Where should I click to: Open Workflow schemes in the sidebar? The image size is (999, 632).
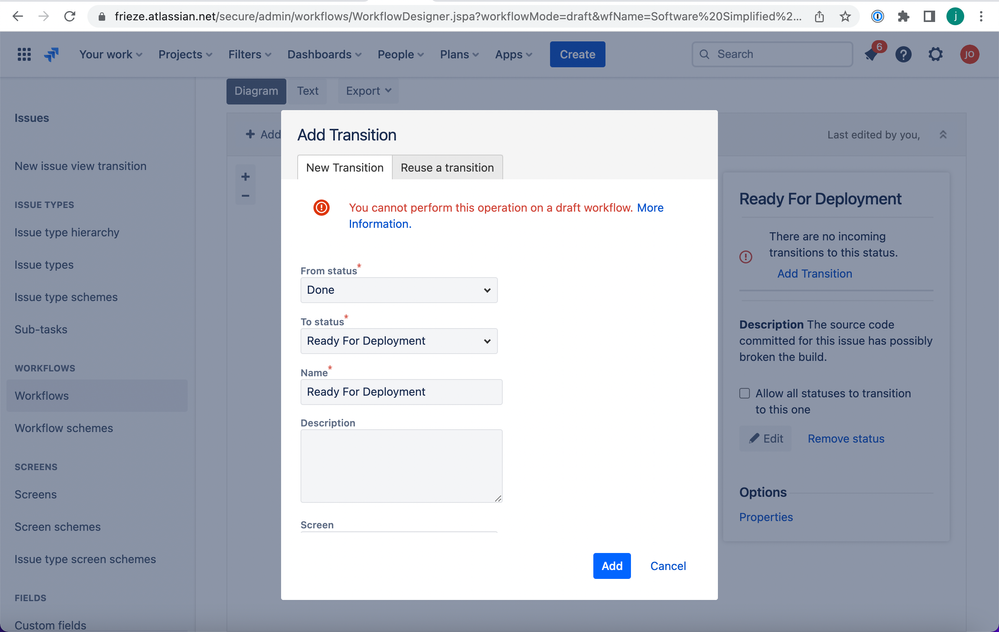[x=64, y=428]
